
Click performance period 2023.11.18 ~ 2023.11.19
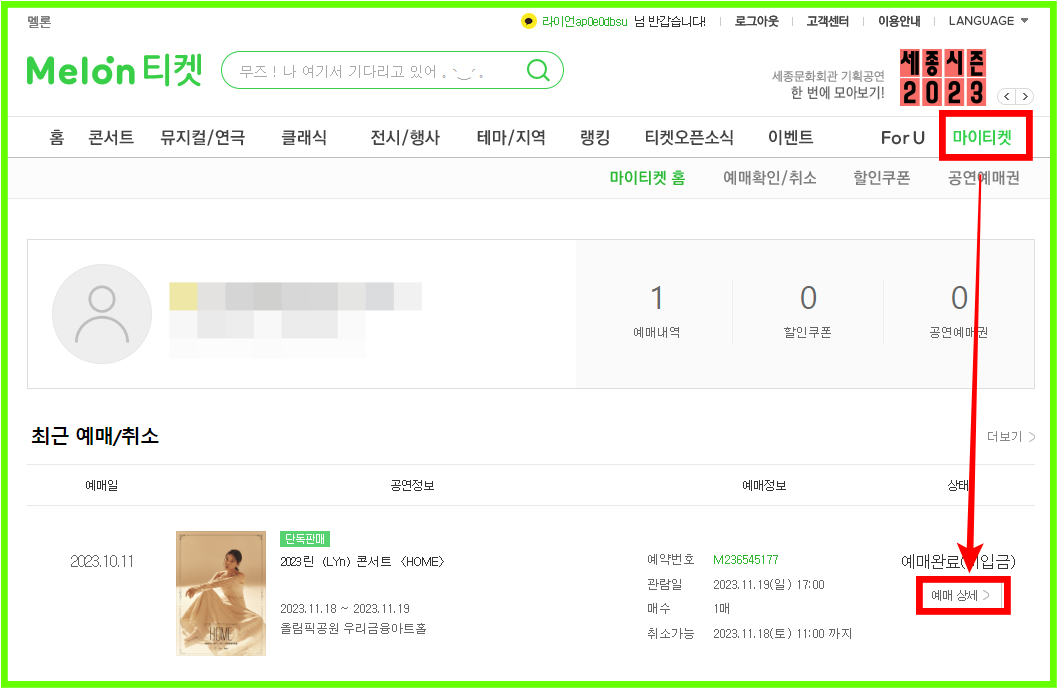coord(345,609)
